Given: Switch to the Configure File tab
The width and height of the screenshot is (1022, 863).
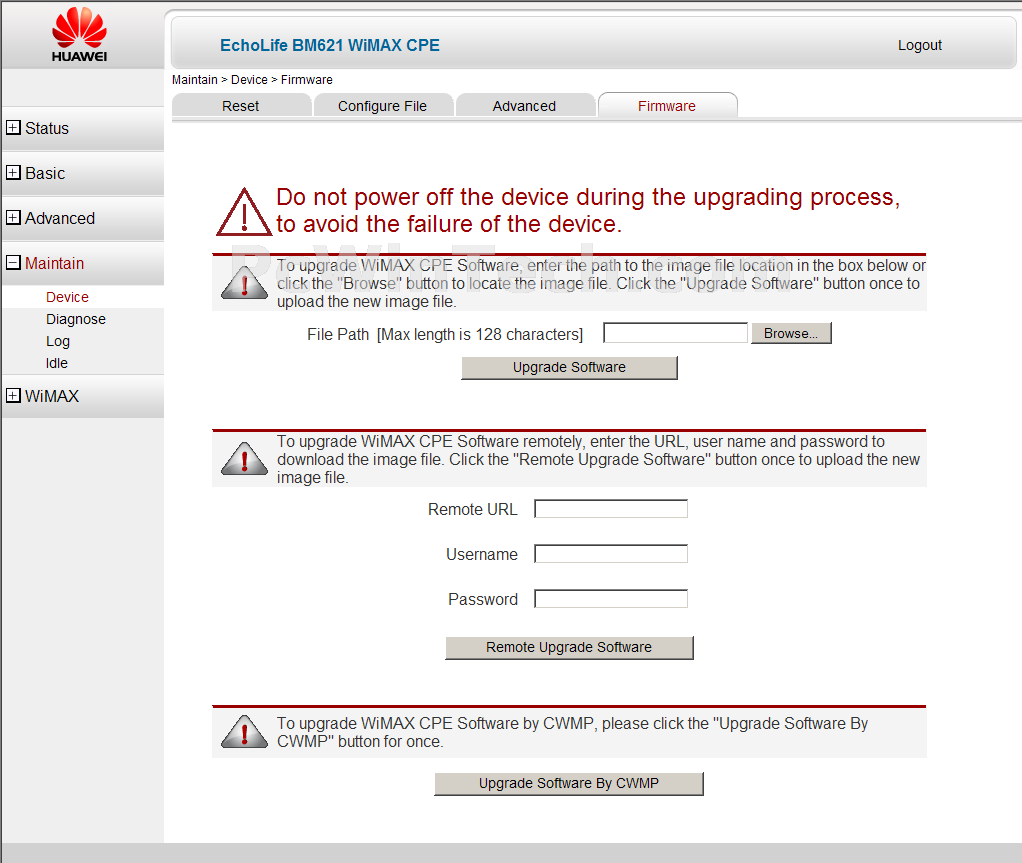Looking at the screenshot, I should click(383, 106).
